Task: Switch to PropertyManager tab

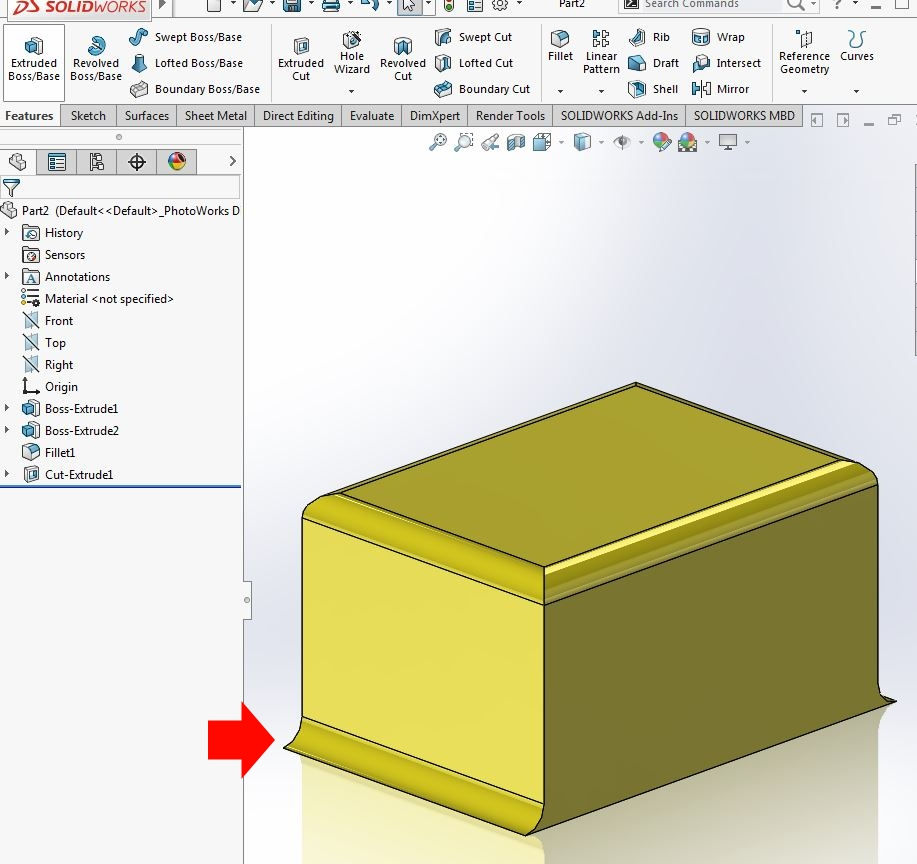Action: [57, 161]
